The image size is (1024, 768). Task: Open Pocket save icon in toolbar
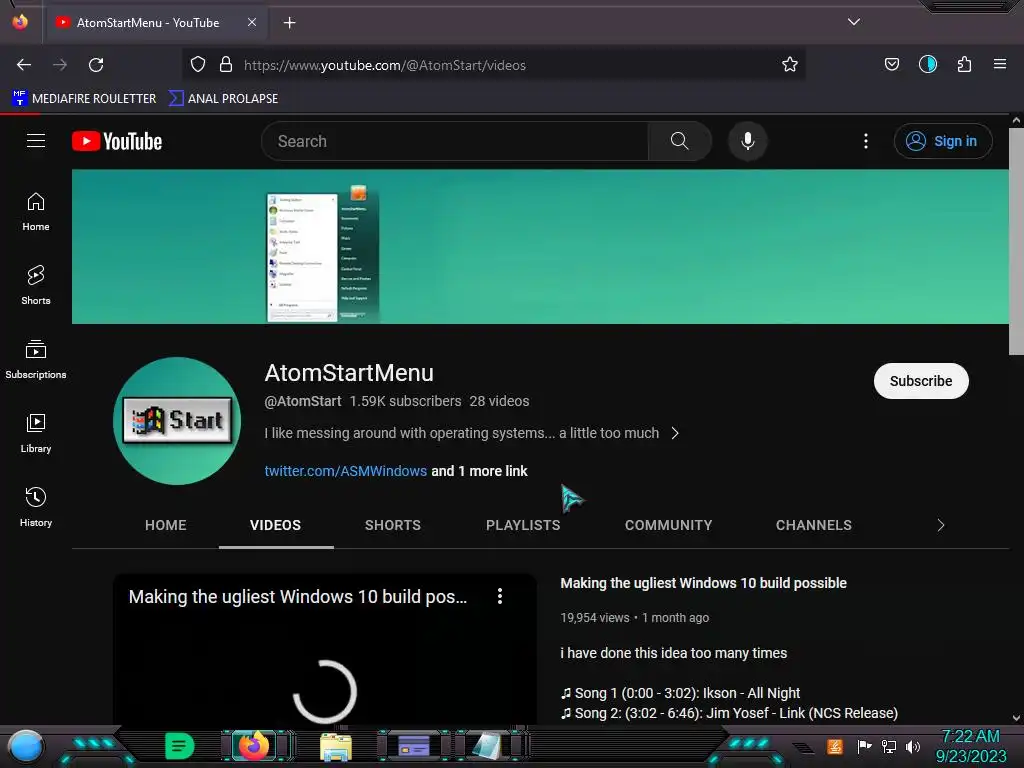[x=891, y=65]
